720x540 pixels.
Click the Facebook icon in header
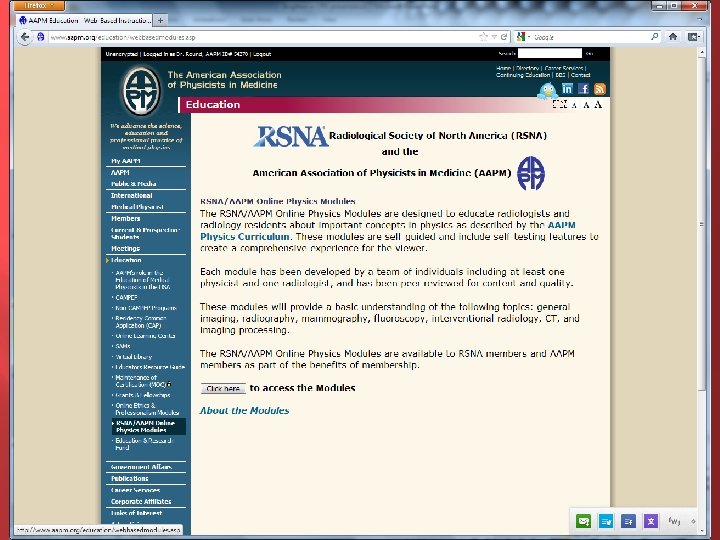pos(583,89)
